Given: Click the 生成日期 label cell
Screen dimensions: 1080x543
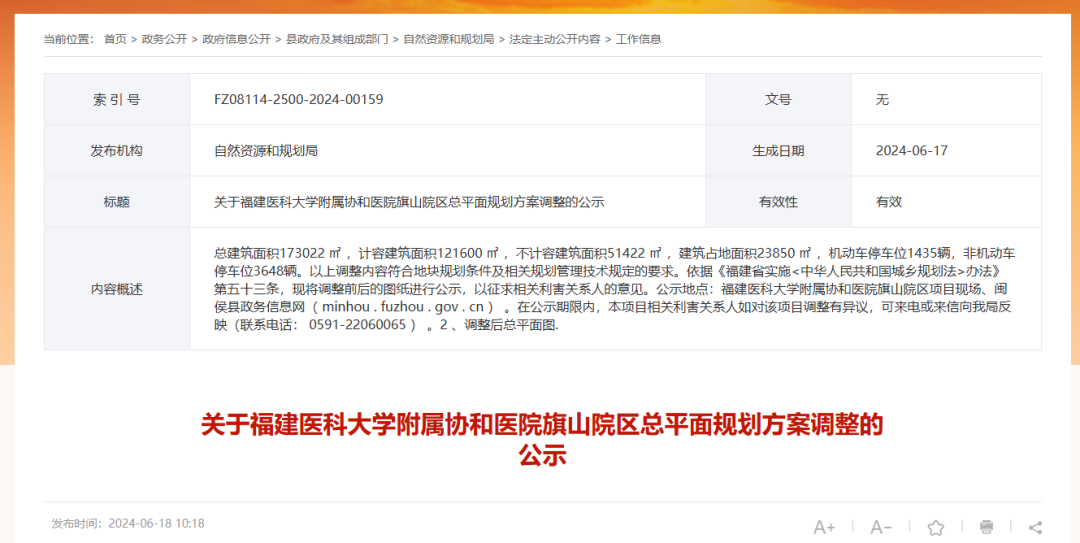Looking at the screenshot, I should click(x=778, y=150).
